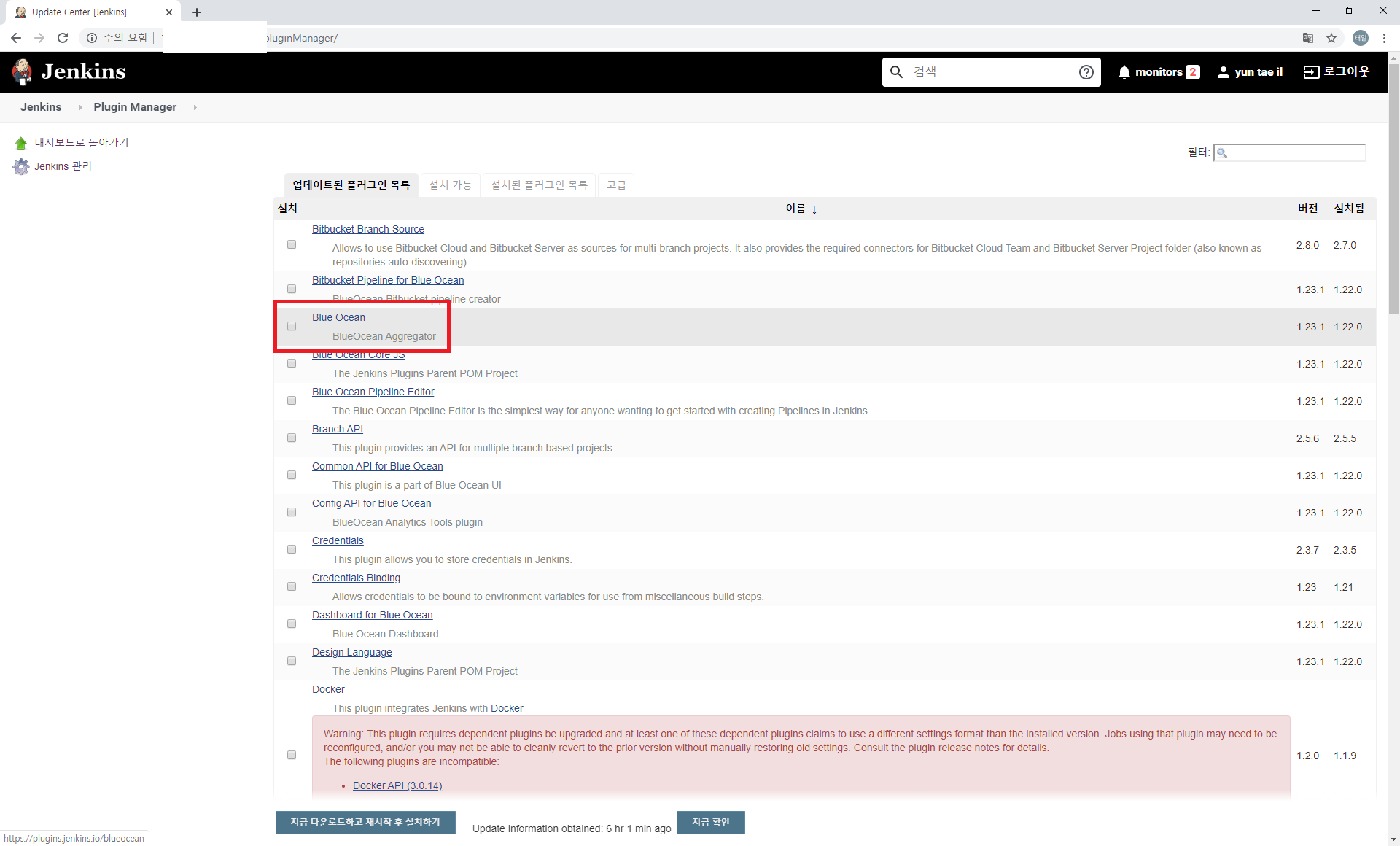Click the Chrome profile avatar icon

[1361, 38]
